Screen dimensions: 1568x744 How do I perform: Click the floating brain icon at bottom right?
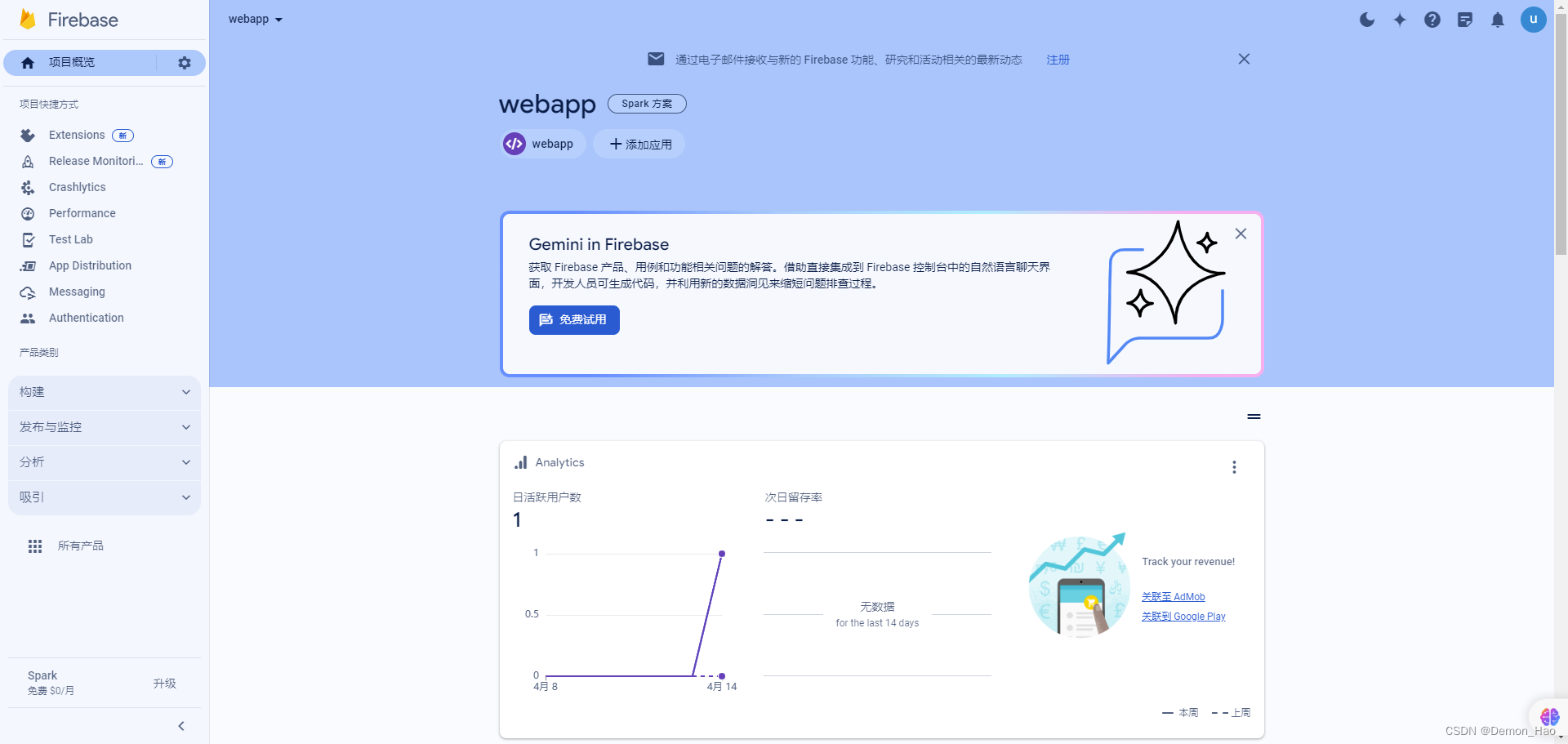(x=1549, y=717)
